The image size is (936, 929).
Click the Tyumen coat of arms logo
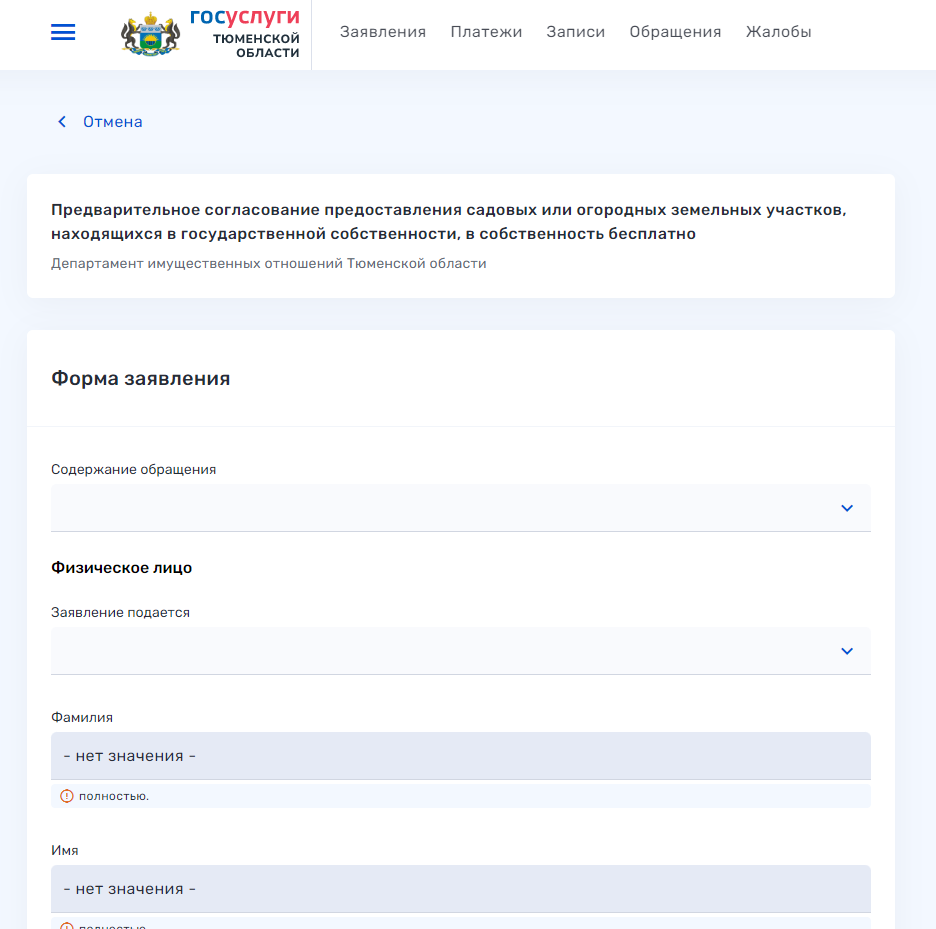pyautogui.click(x=150, y=34)
